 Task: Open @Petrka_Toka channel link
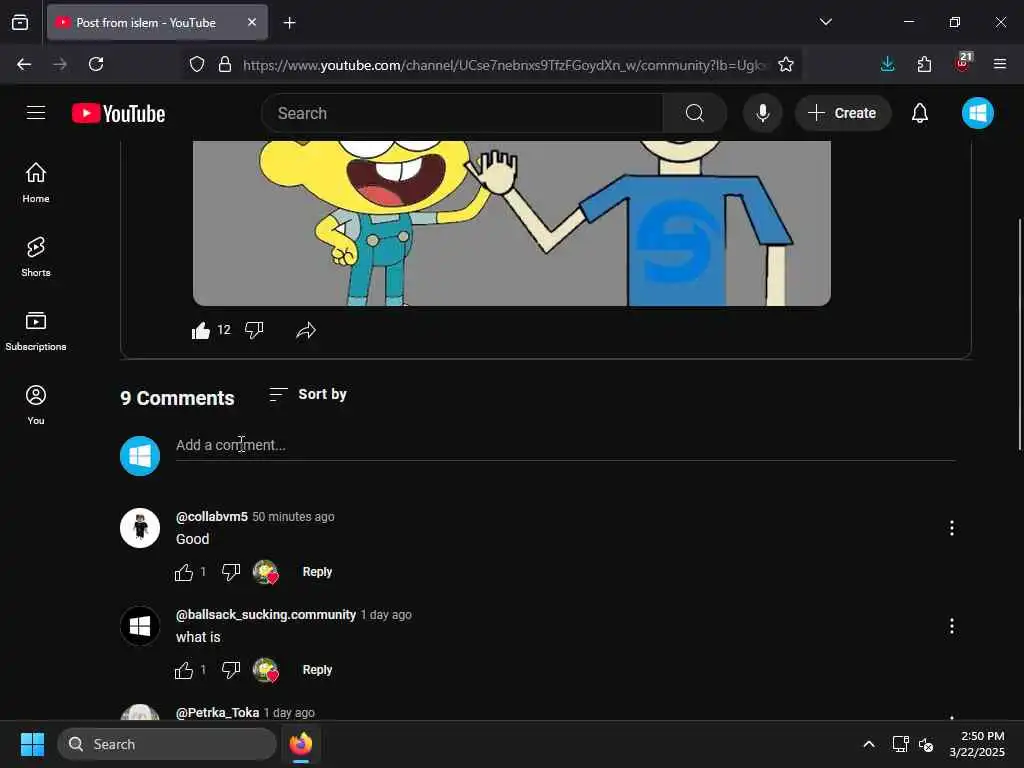217,712
